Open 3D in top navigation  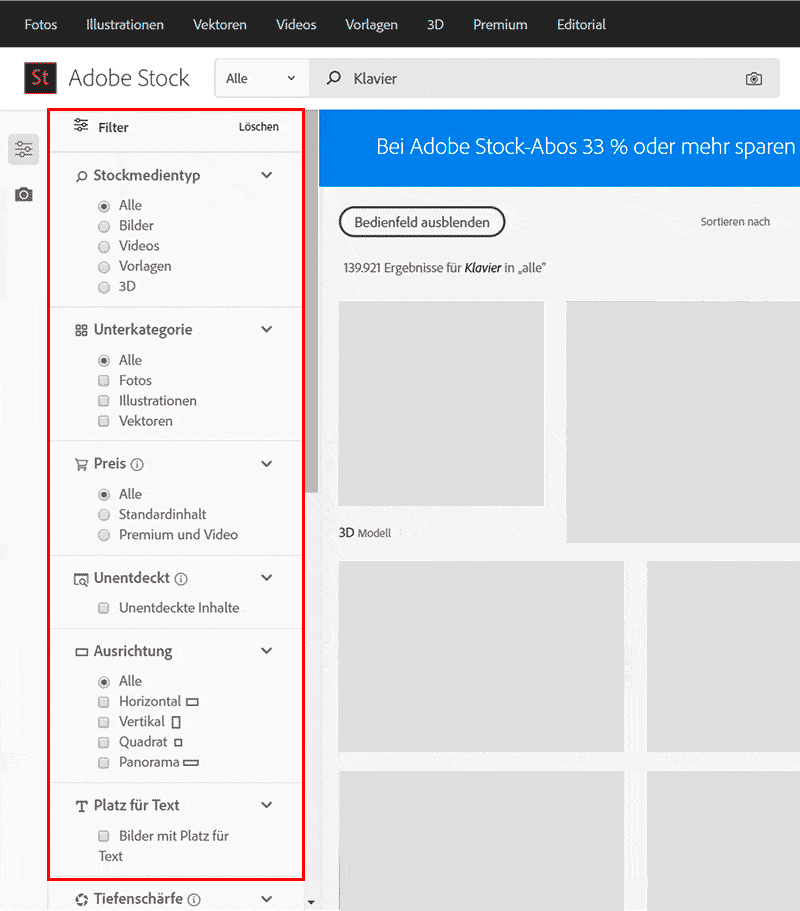435,24
